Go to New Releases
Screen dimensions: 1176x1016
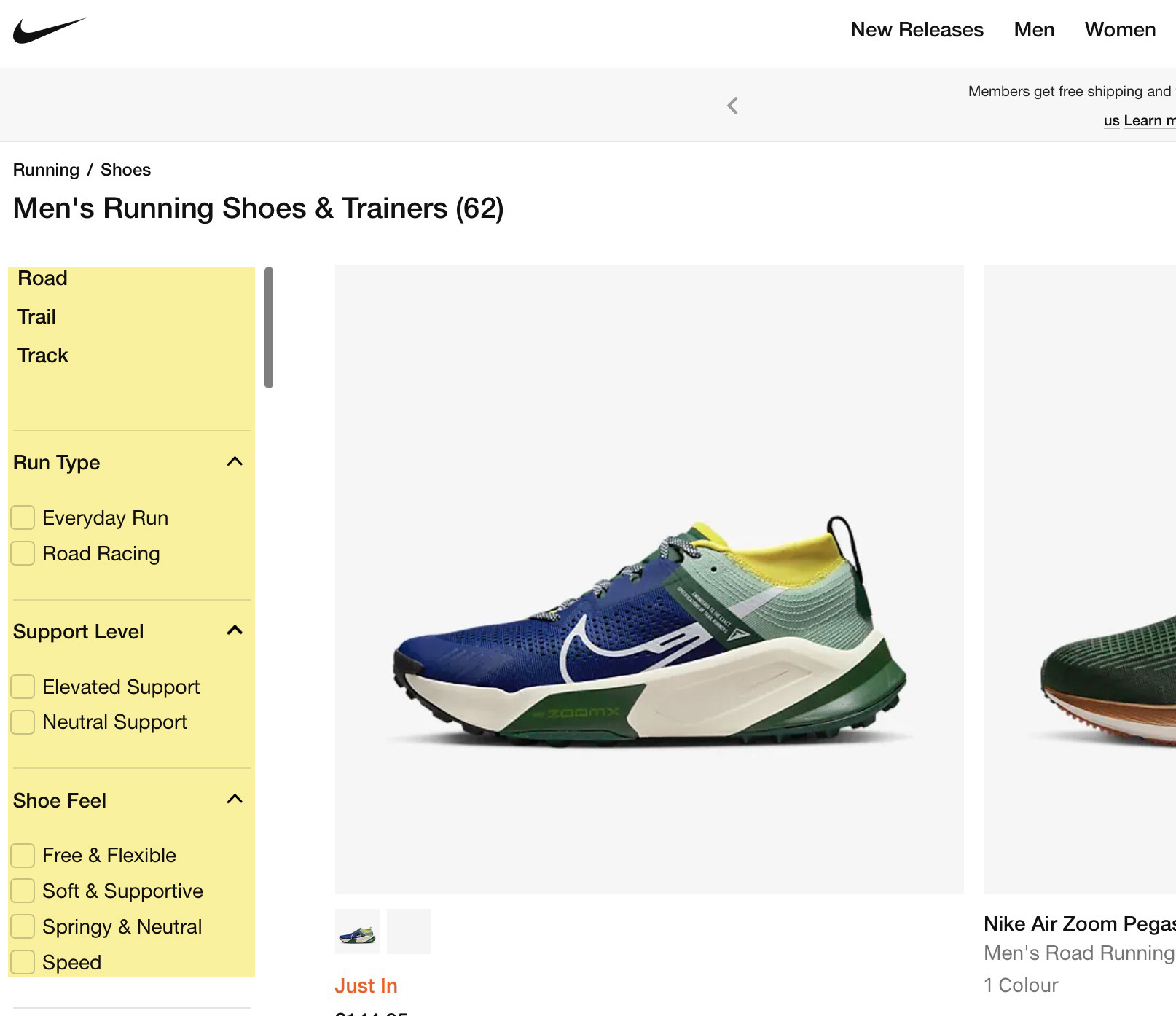[x=916, y=30]
